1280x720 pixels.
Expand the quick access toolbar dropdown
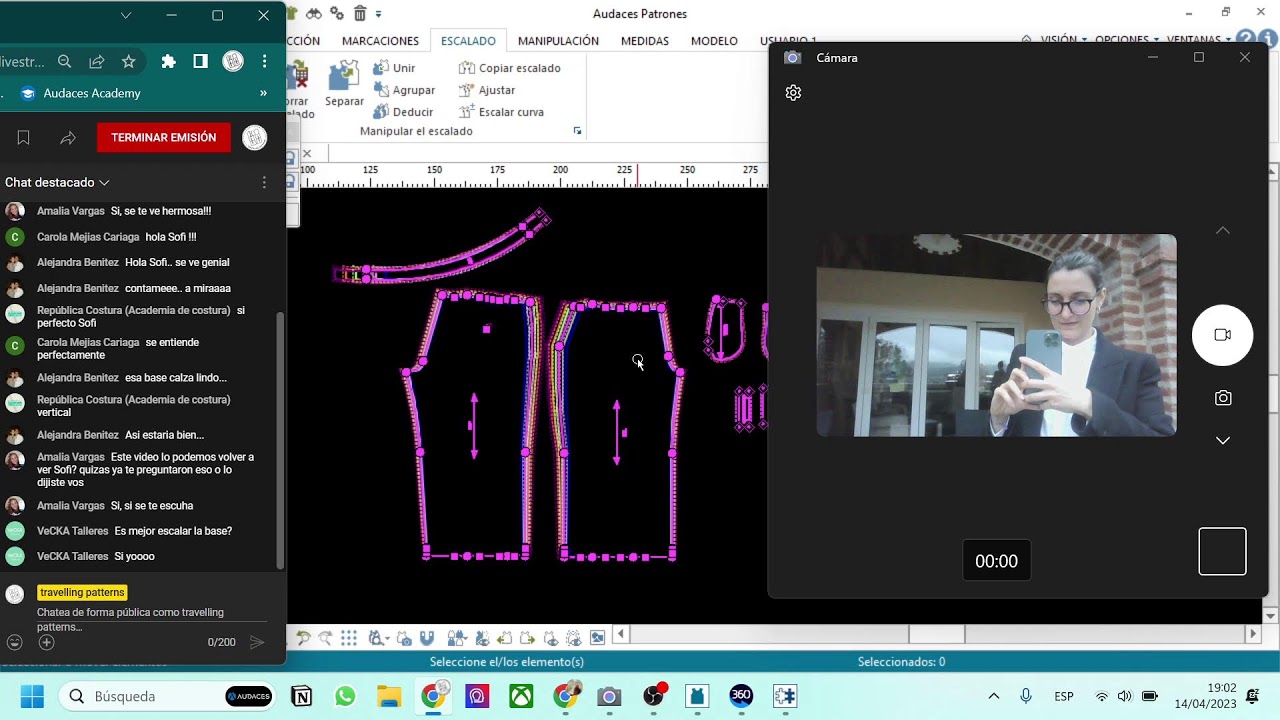pos(378,14)
